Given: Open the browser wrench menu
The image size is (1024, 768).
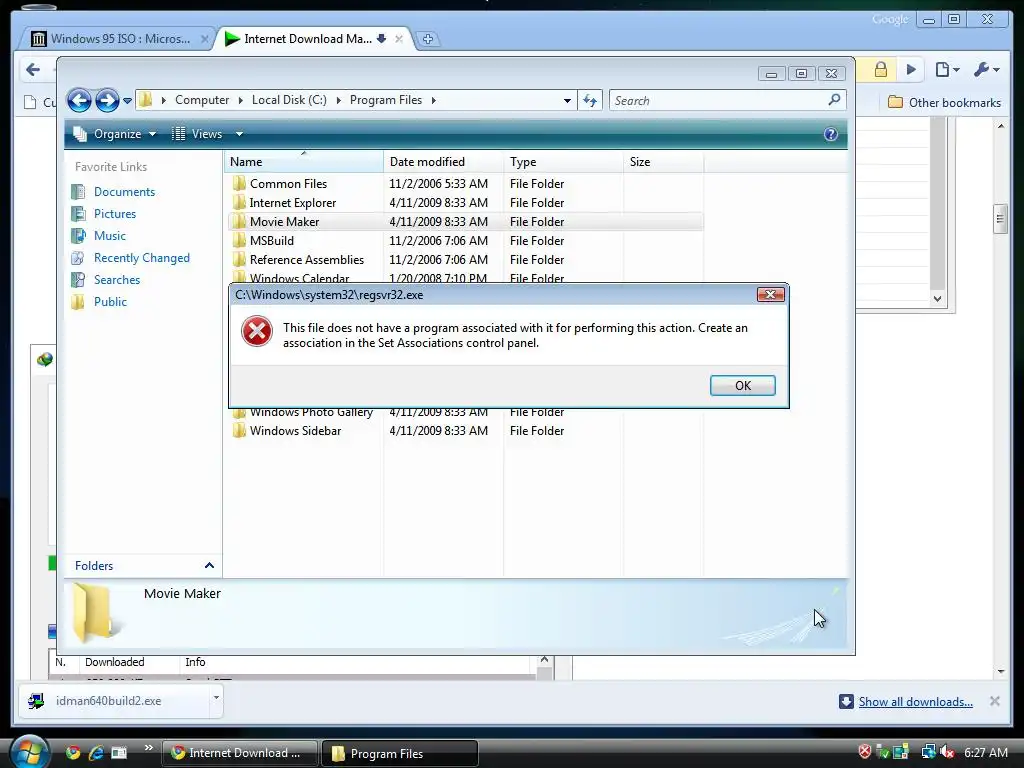Looking at the screenshot, I should [x=986, y=69].
